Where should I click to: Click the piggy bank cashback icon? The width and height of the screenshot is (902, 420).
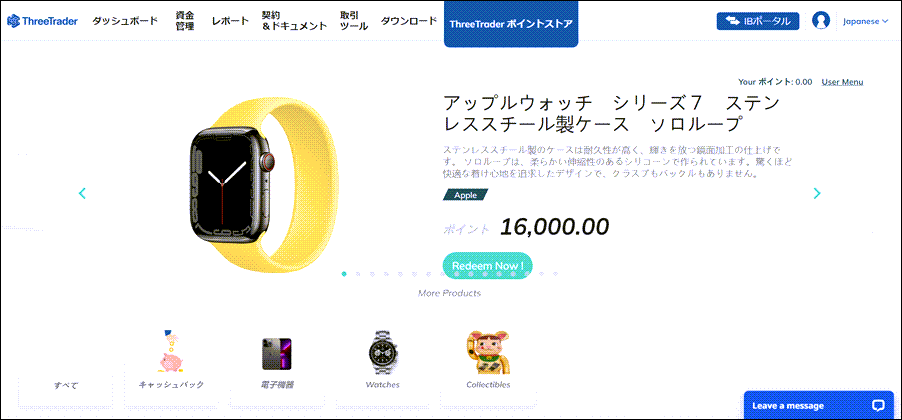(171, 351)
